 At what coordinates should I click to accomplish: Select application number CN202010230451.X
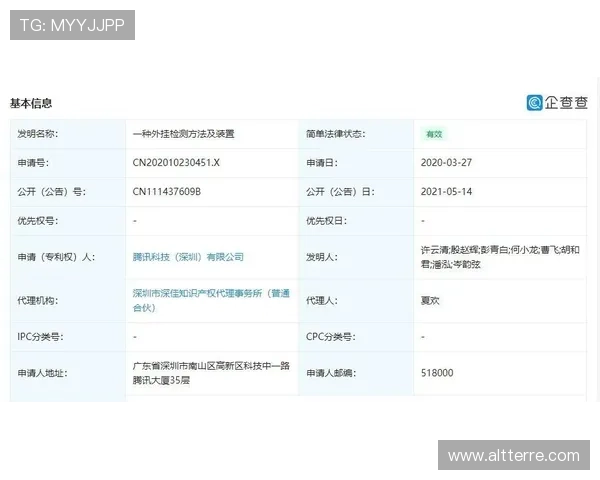[176, 162]
